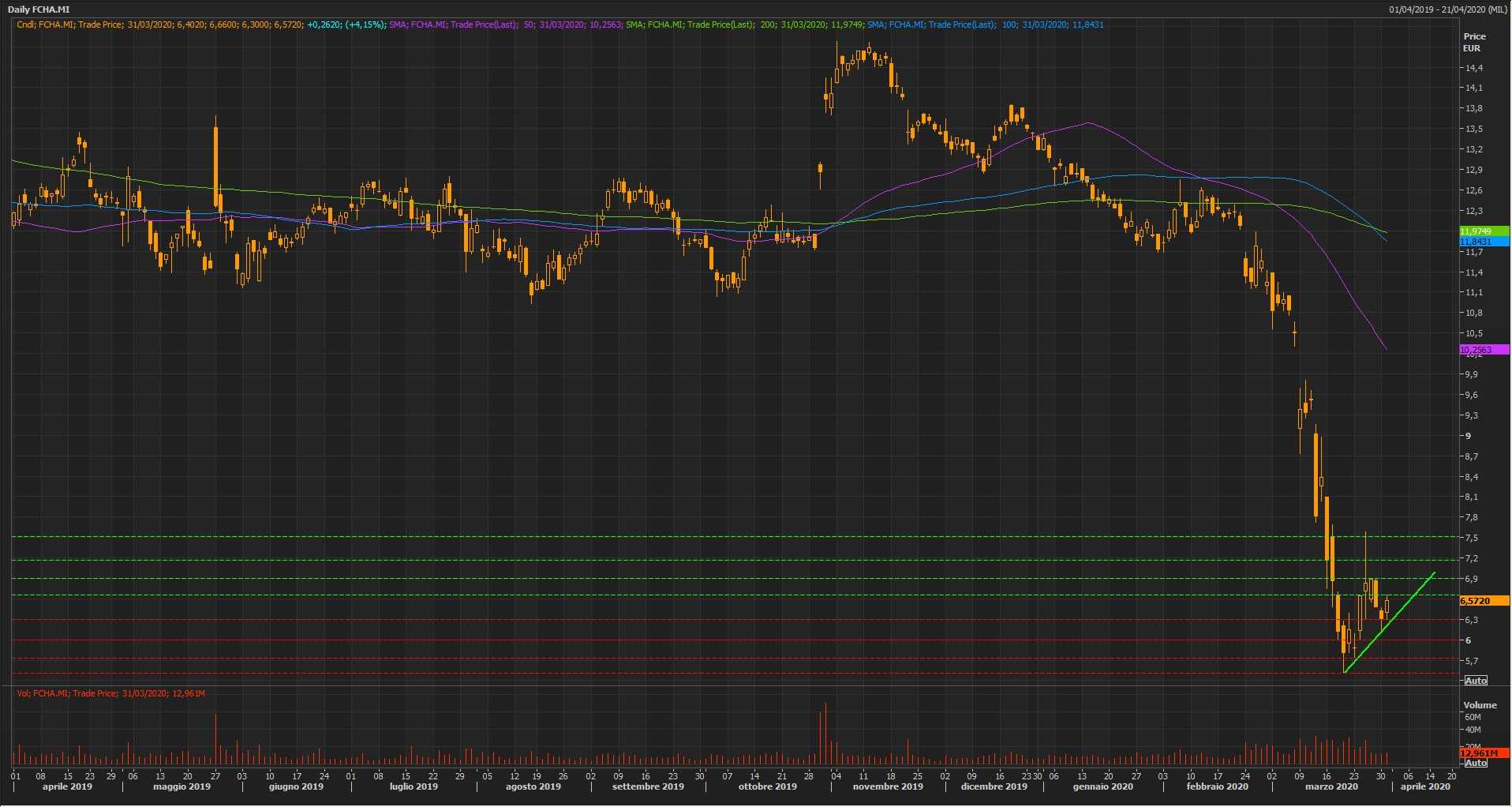Select the Daily FCHA.MI chart title
This screenshot has height=807, width=1512.
pyautogui.click(x=39, y=9)
